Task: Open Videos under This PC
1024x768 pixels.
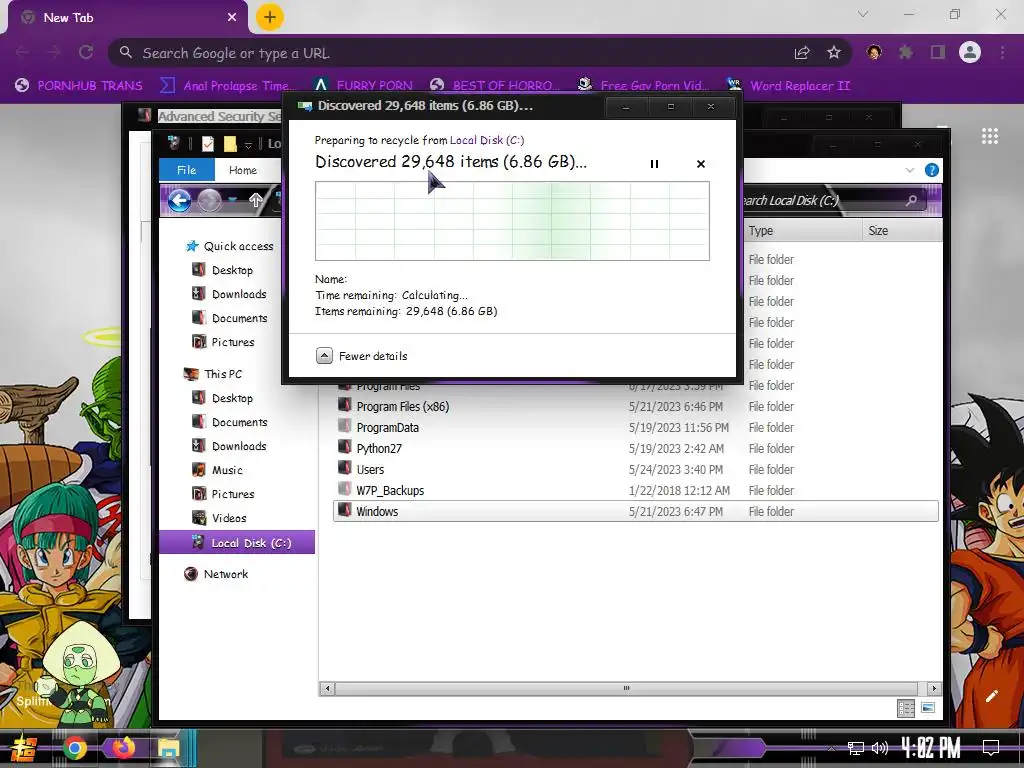Action: (219, 518)
